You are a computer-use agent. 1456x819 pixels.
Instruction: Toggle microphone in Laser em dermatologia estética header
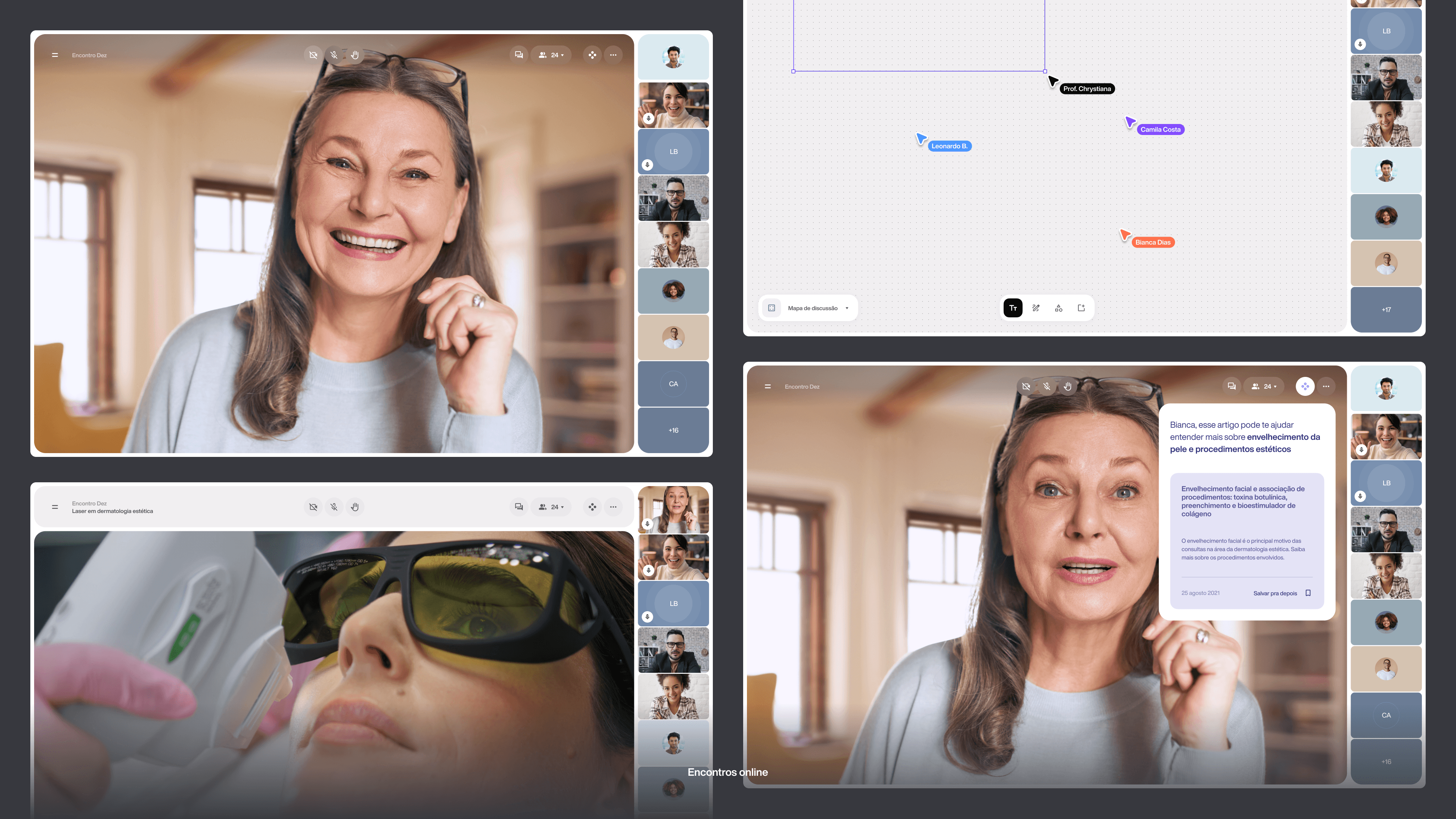pos(334,507)
